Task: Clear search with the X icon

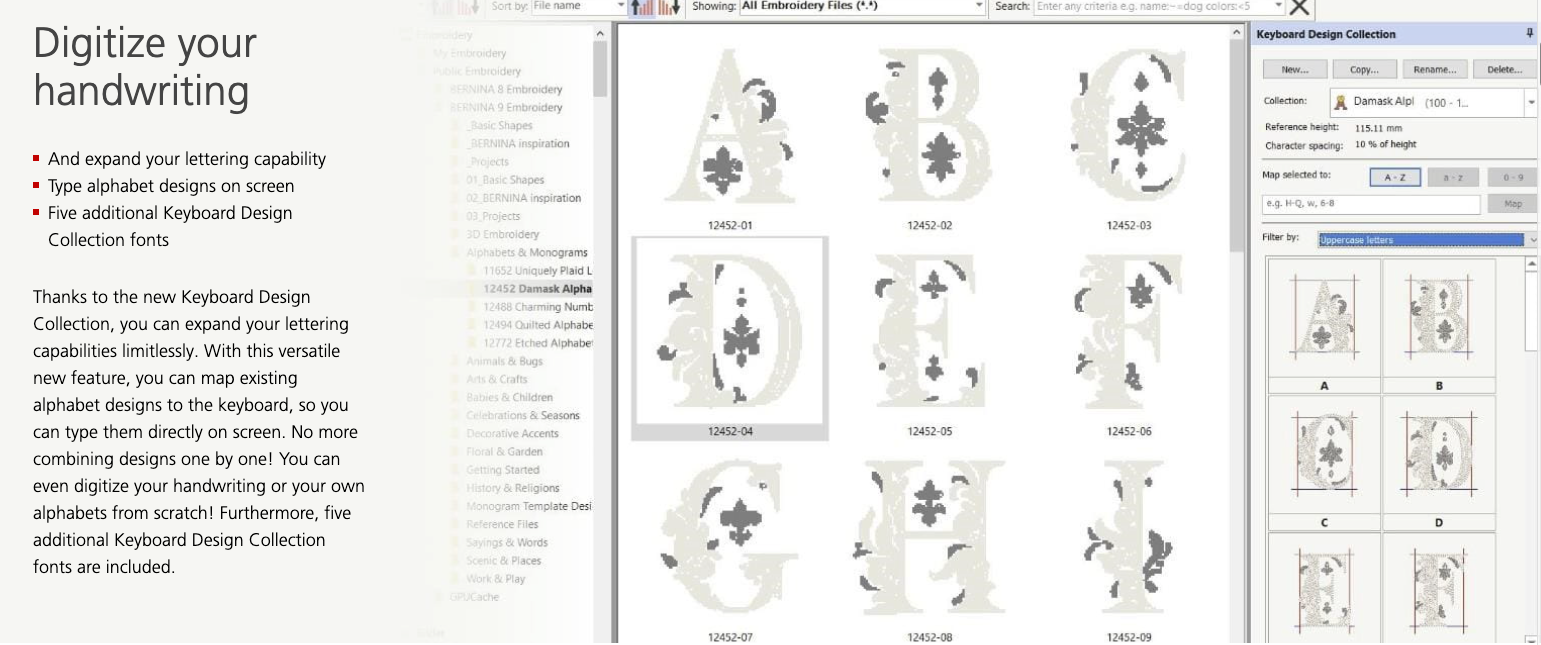Action: click(1299, 8)
